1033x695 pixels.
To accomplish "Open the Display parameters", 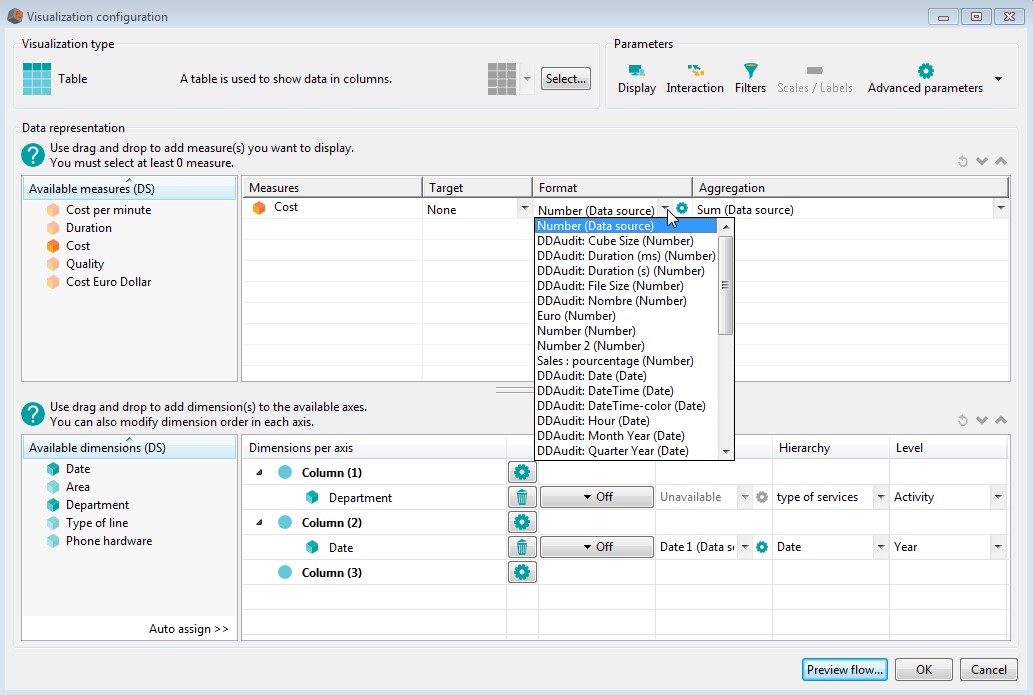I will click(636, 79).
